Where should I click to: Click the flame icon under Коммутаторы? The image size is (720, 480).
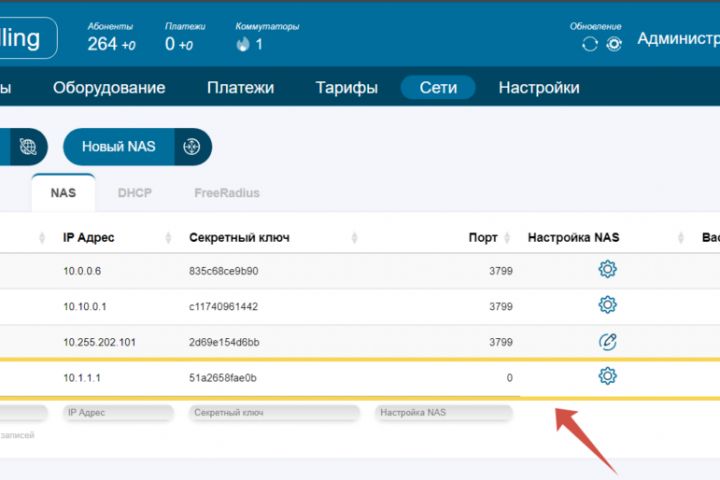(x=243, y=44)
